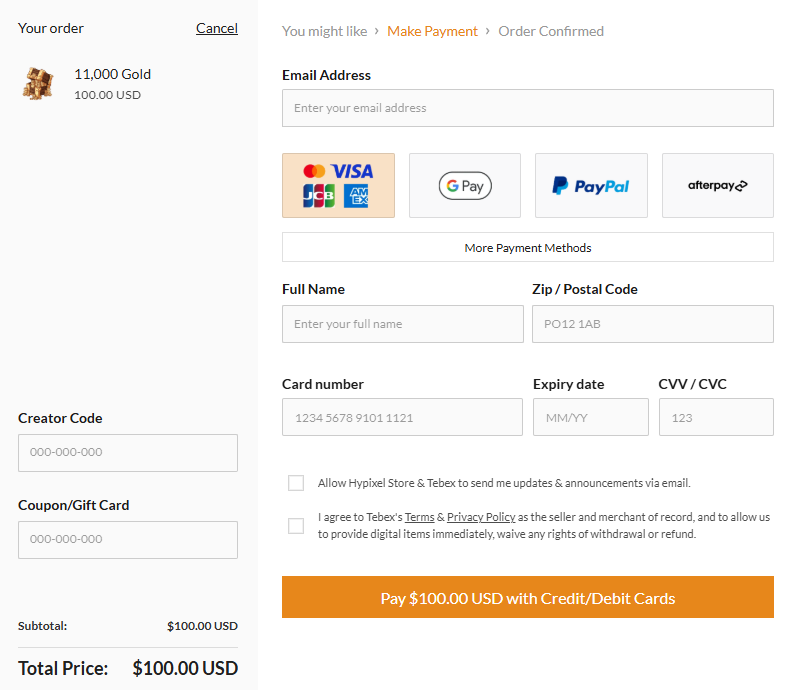Image resolution: width=792 pixels, height=690 pixels.
Task: Expand More Payment Methods
Action: pyautogui.click(x=527, y=247)
